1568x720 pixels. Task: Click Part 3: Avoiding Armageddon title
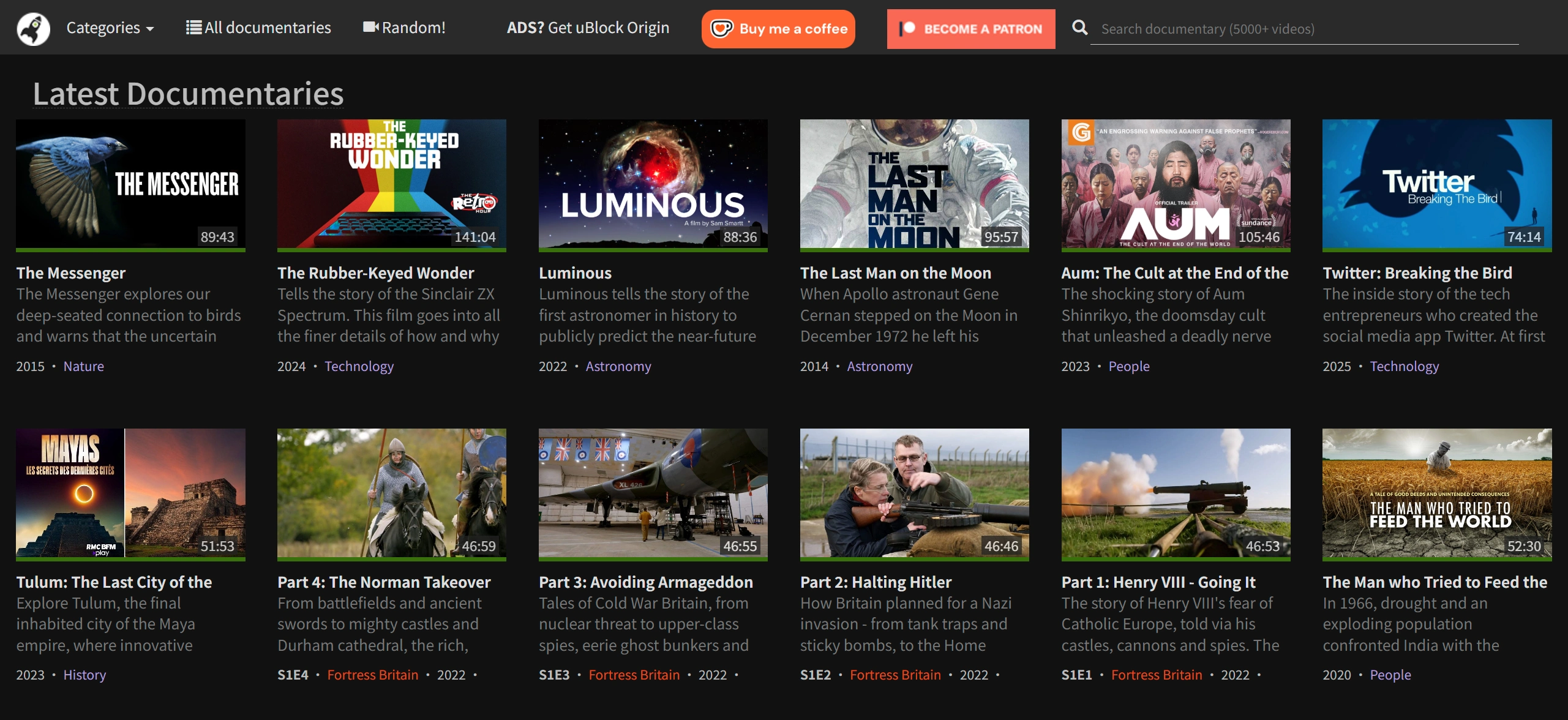coord(646,582)
